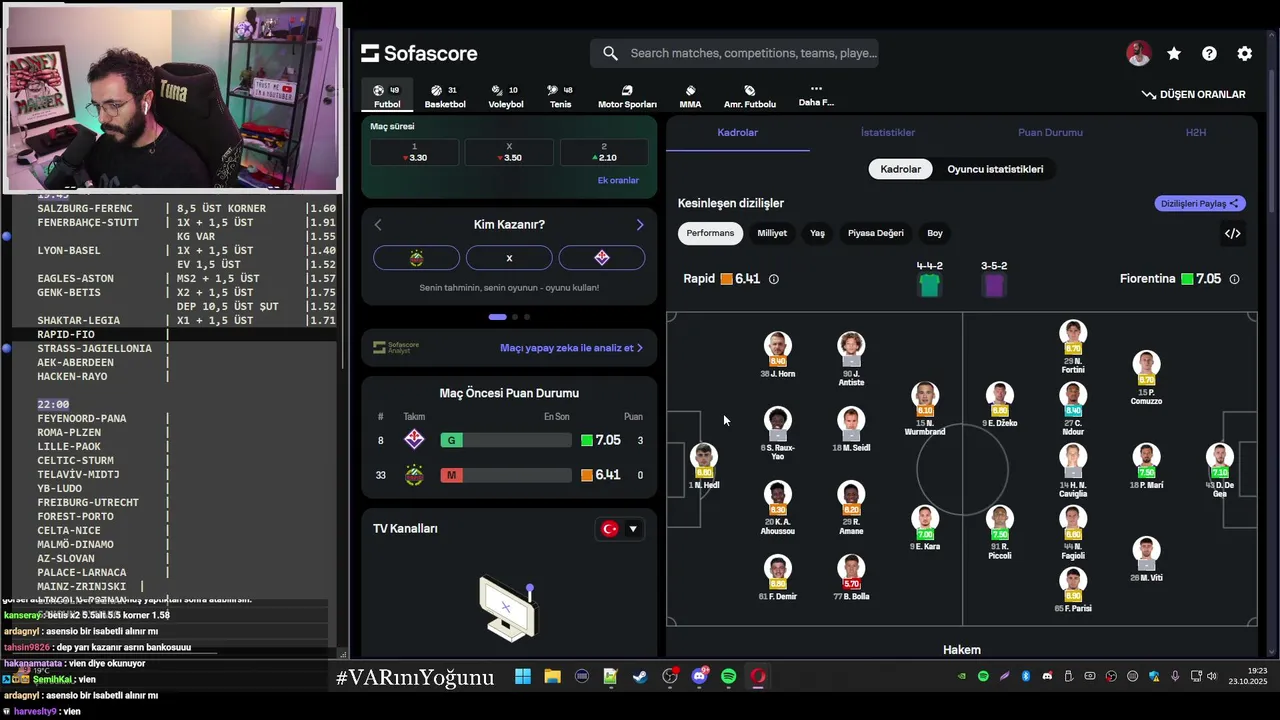The height and width of the screenshot is (720, 1280).
Task: Open Discord from the taskbar
Action: [699, 677]
